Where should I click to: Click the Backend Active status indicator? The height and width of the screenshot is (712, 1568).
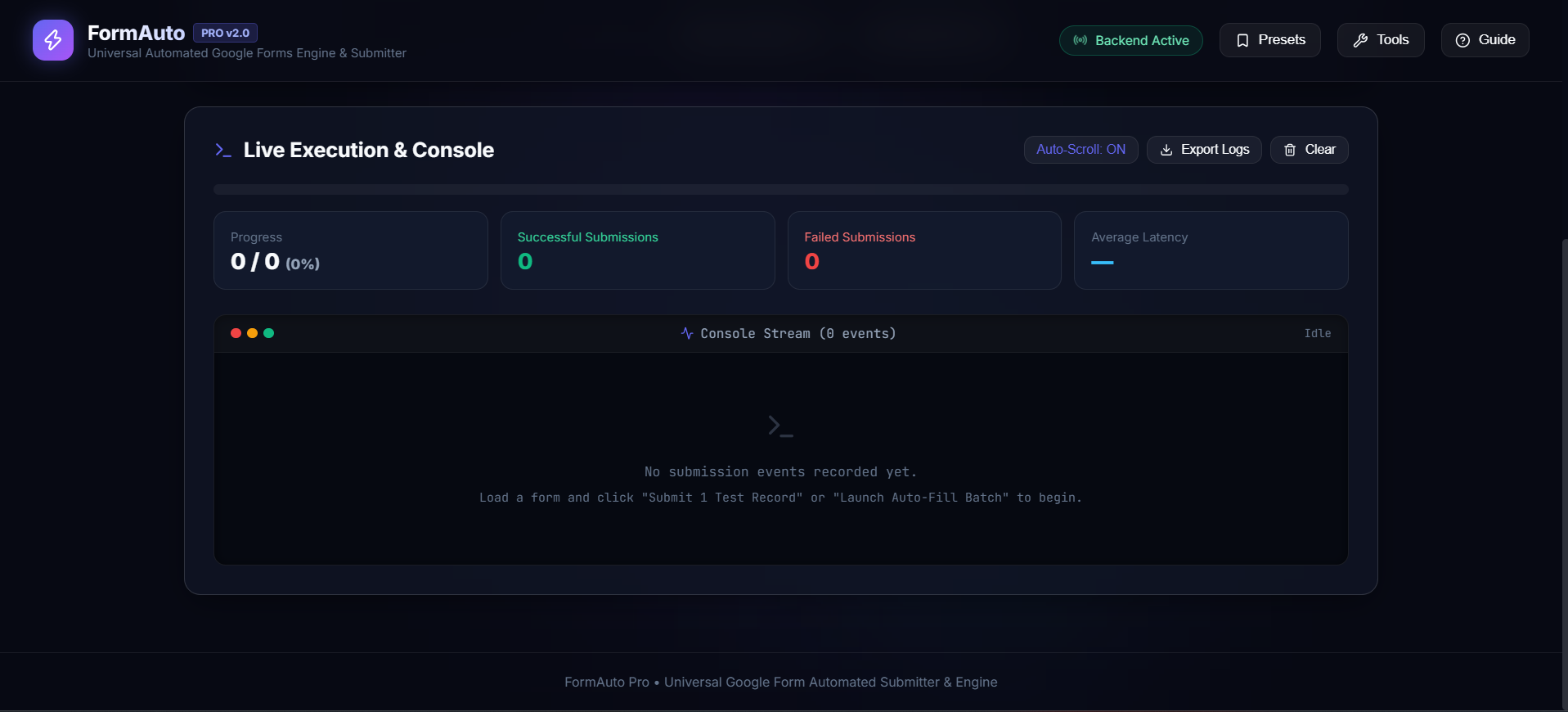click(x=1130, y=40)
